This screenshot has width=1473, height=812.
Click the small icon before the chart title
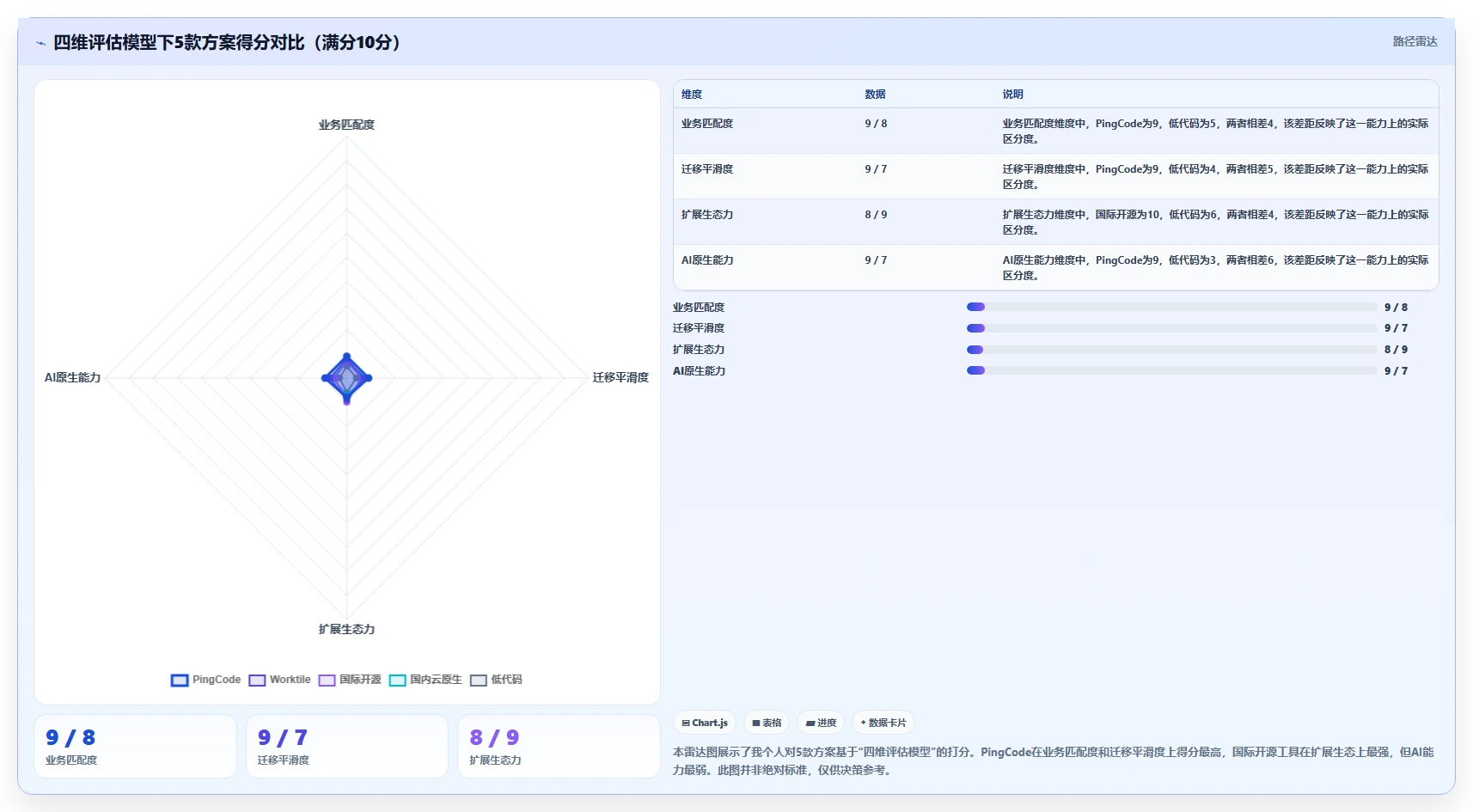(40, 43)
